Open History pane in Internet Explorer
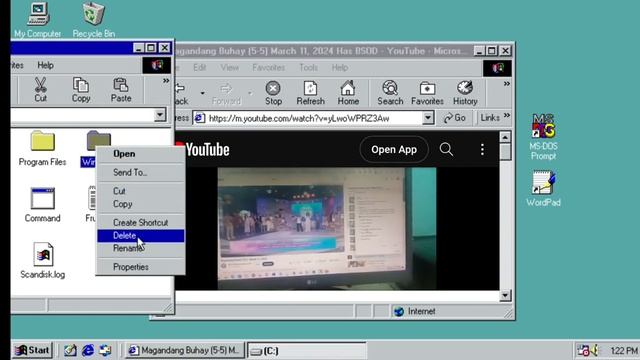This screenshot has height=360, width=640. tap(465, 93)
